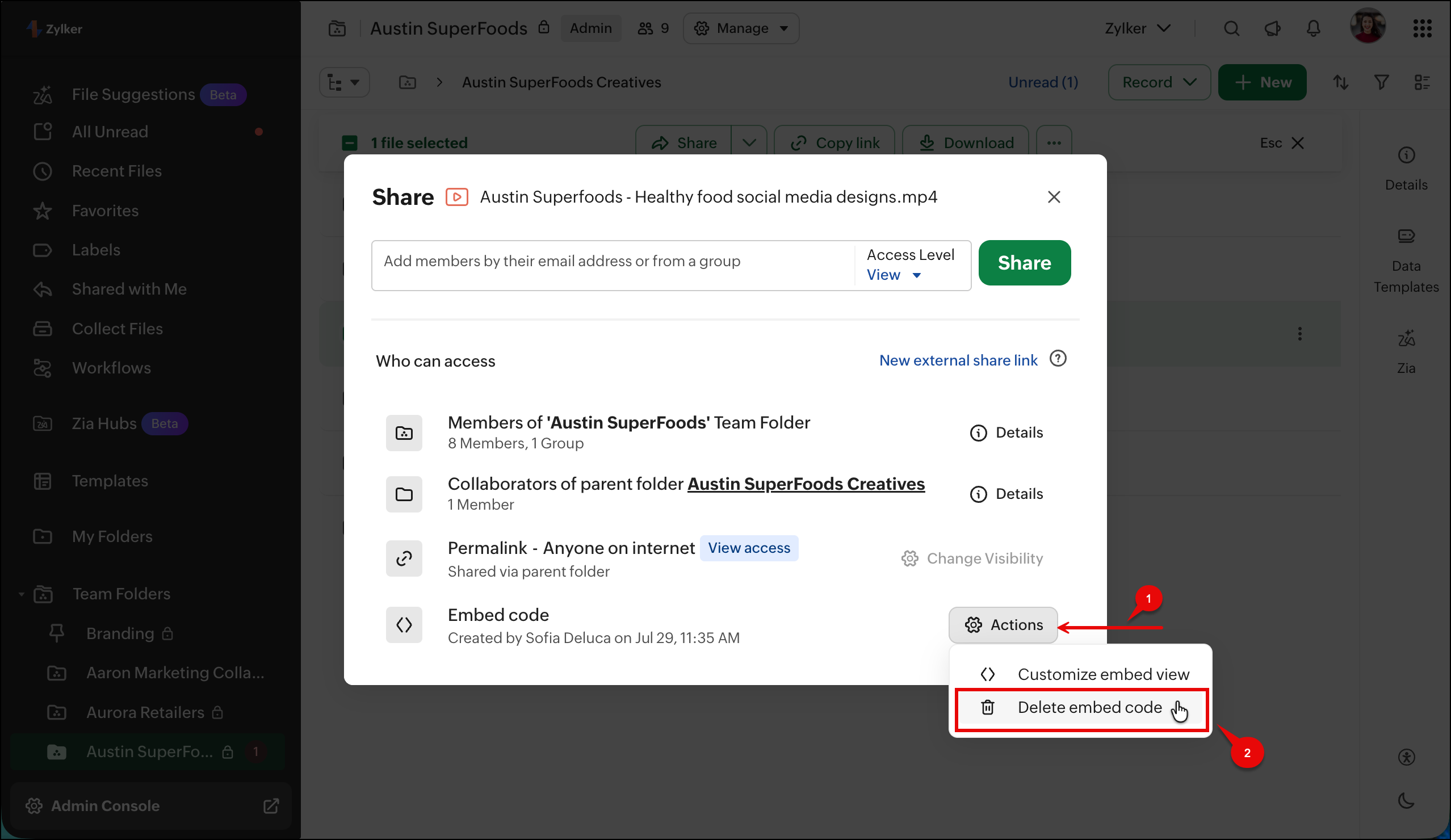The width and height of the screenshot is (1451, 840).
Task: Open Data Templates side panel
Action: click(x=1406, y=261)
